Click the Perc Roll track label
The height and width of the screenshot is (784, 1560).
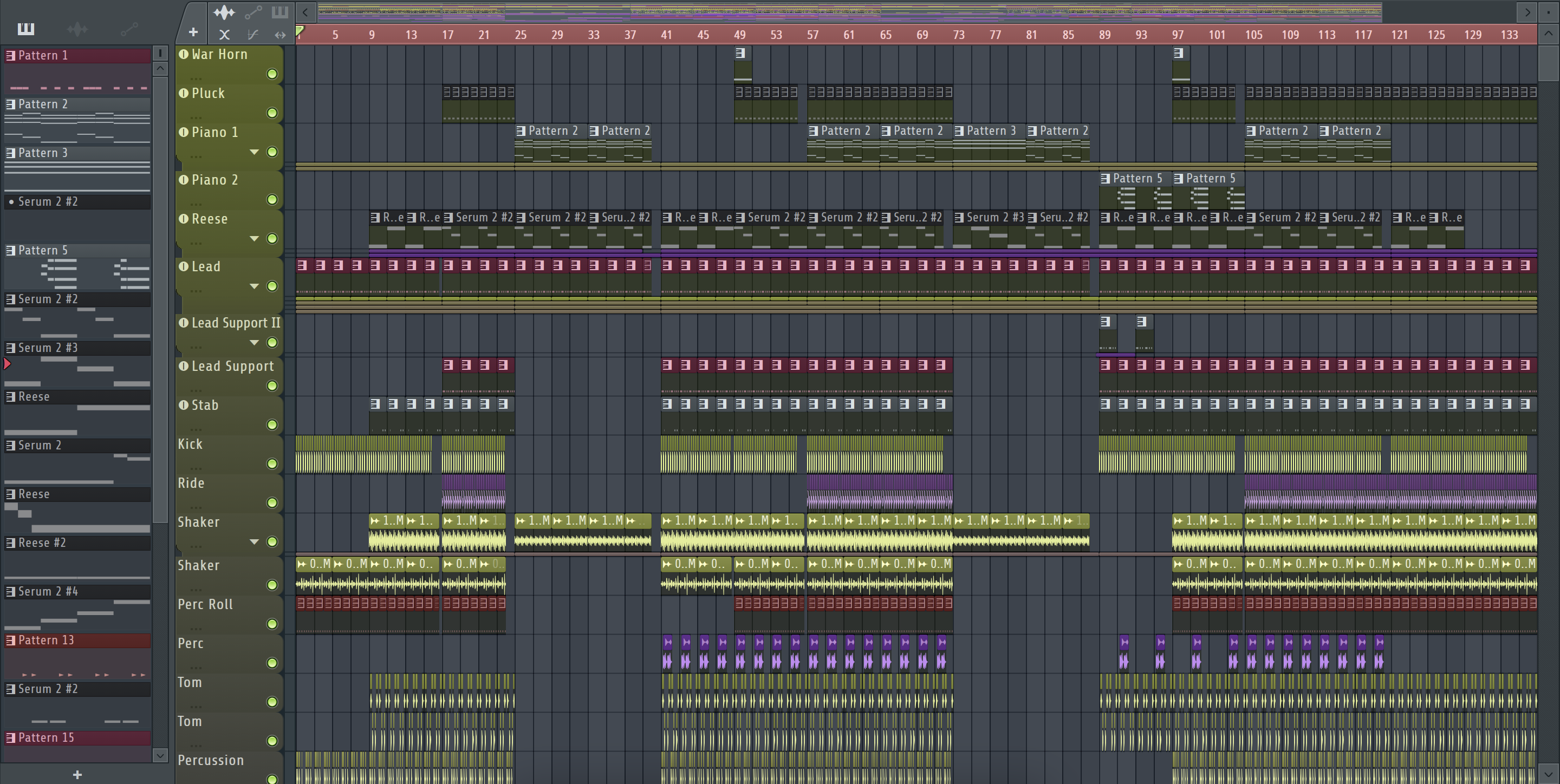(205, 604)
